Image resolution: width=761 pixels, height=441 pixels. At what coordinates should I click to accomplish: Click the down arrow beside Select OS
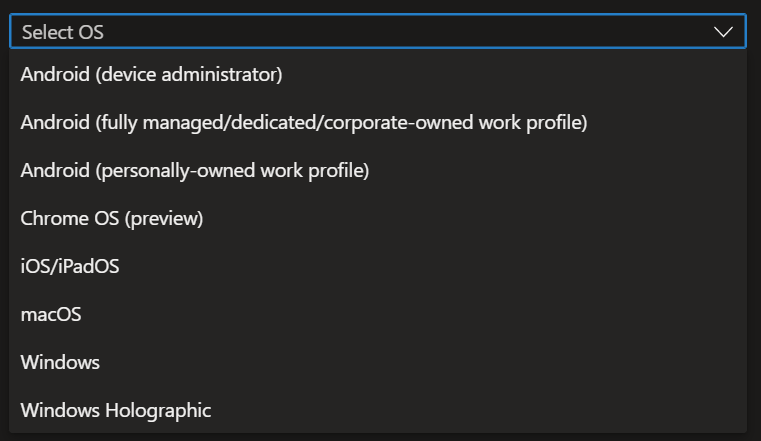pyautogui.click(x=724, y=32)
